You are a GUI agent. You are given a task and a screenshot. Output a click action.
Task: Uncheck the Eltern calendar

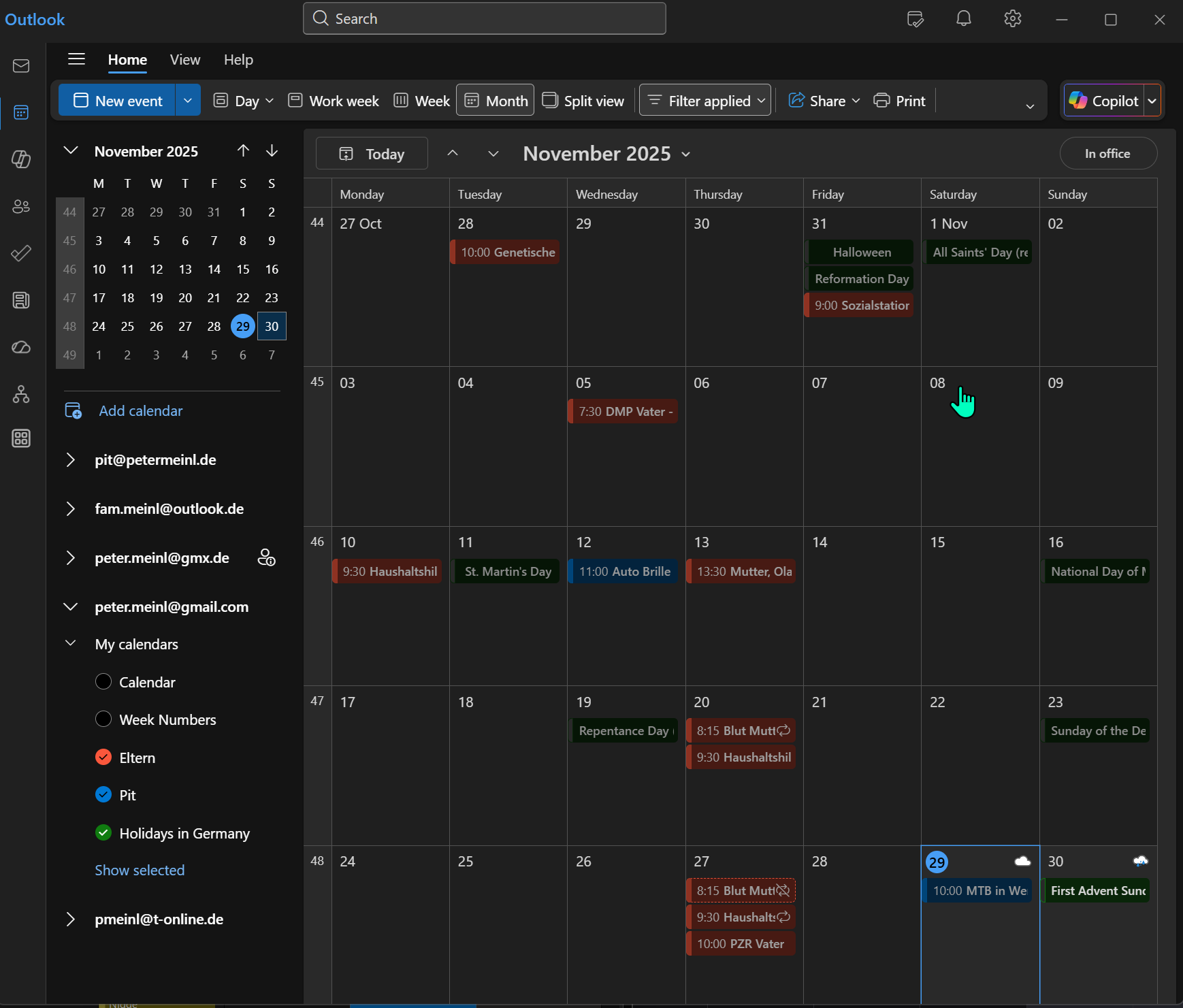coord(103,758)
